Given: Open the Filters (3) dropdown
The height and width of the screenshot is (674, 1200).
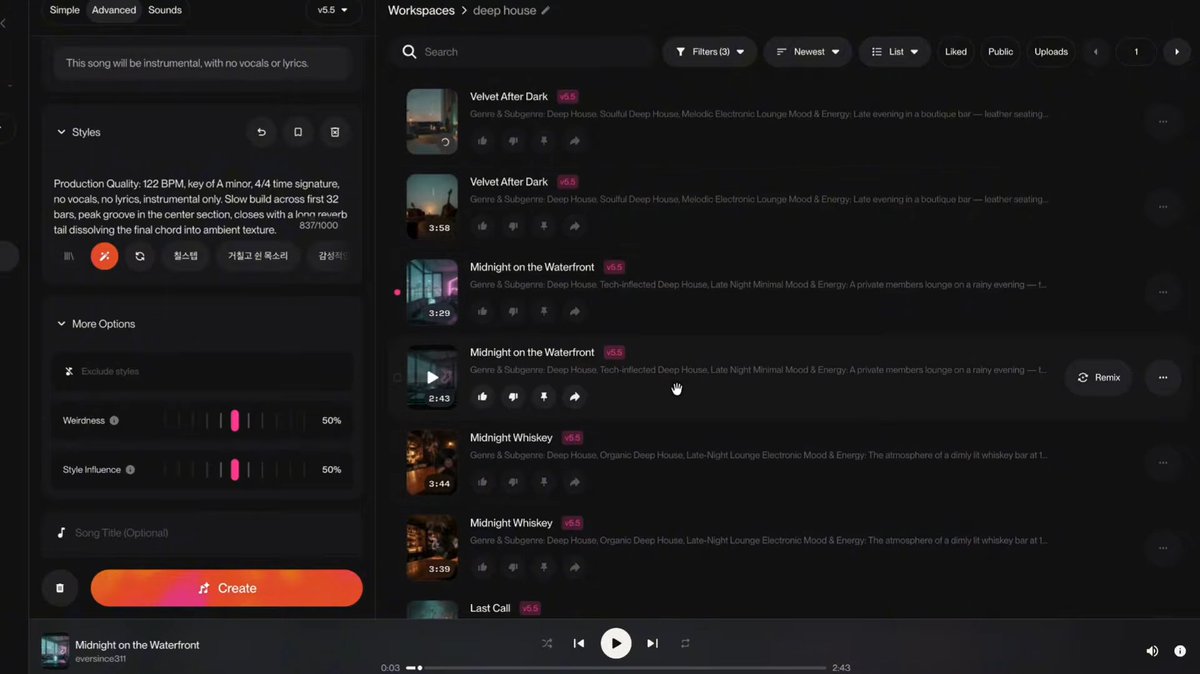Looking at the screenshot, I should coord(709,52).
